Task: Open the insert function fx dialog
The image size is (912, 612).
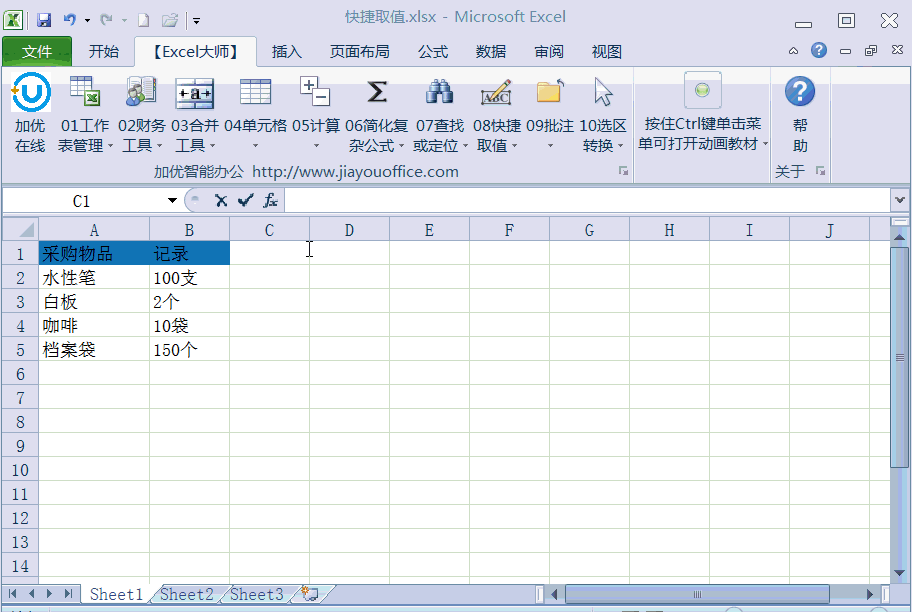Action: click(270, 201)
